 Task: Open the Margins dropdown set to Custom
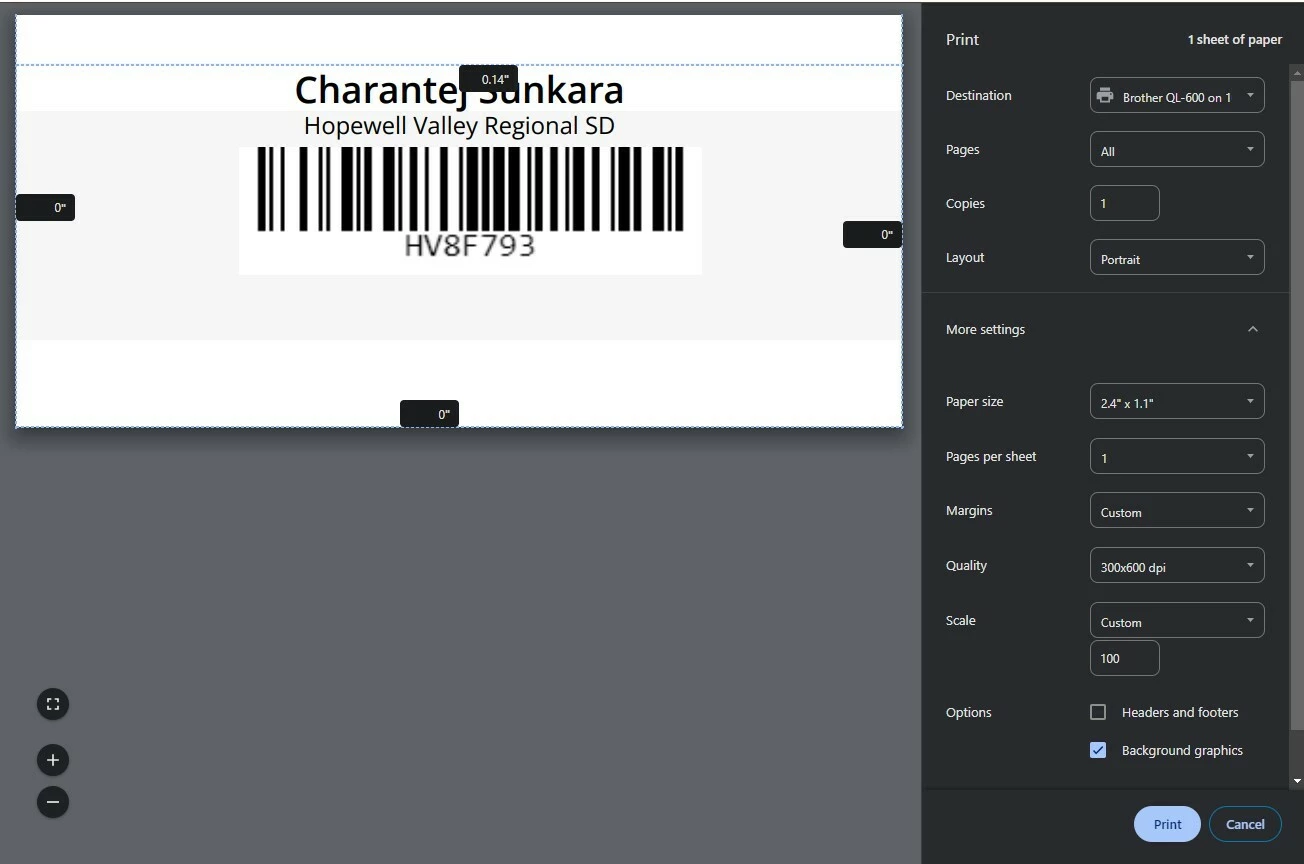click(1177, 511)
